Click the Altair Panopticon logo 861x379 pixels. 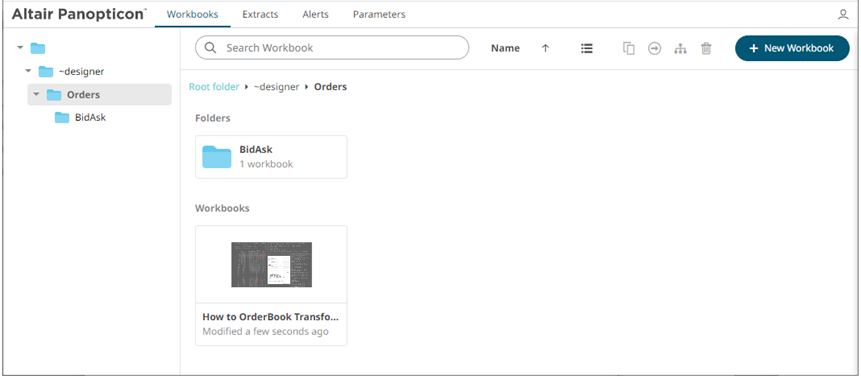(79, 14)
